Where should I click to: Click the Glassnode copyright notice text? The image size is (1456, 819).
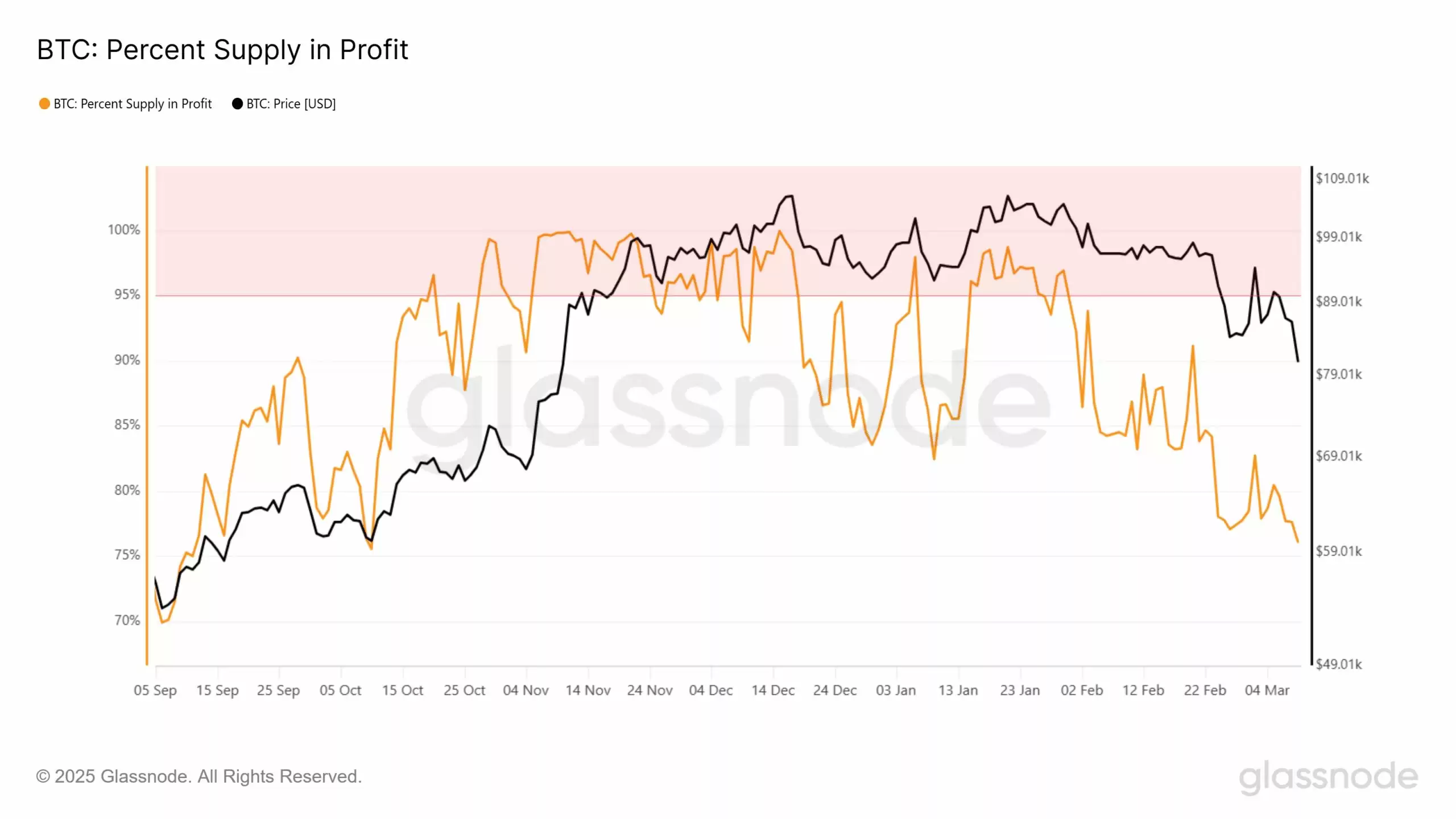click(x=199, y=776)
